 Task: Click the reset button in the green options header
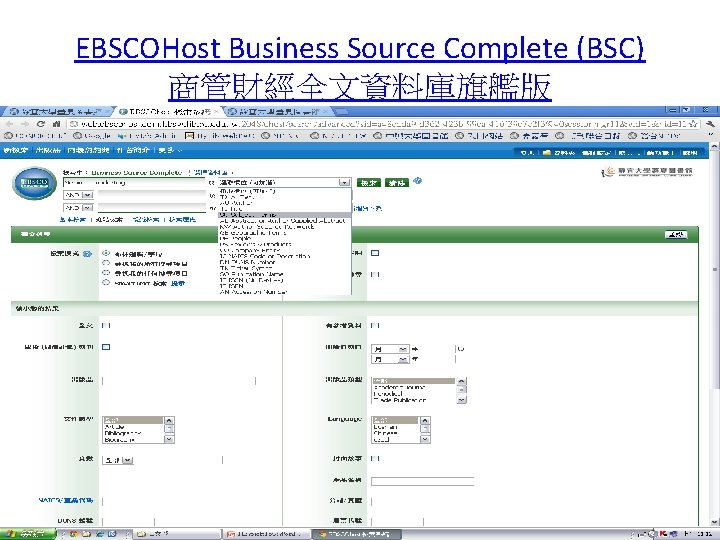(x=676, y=235)
